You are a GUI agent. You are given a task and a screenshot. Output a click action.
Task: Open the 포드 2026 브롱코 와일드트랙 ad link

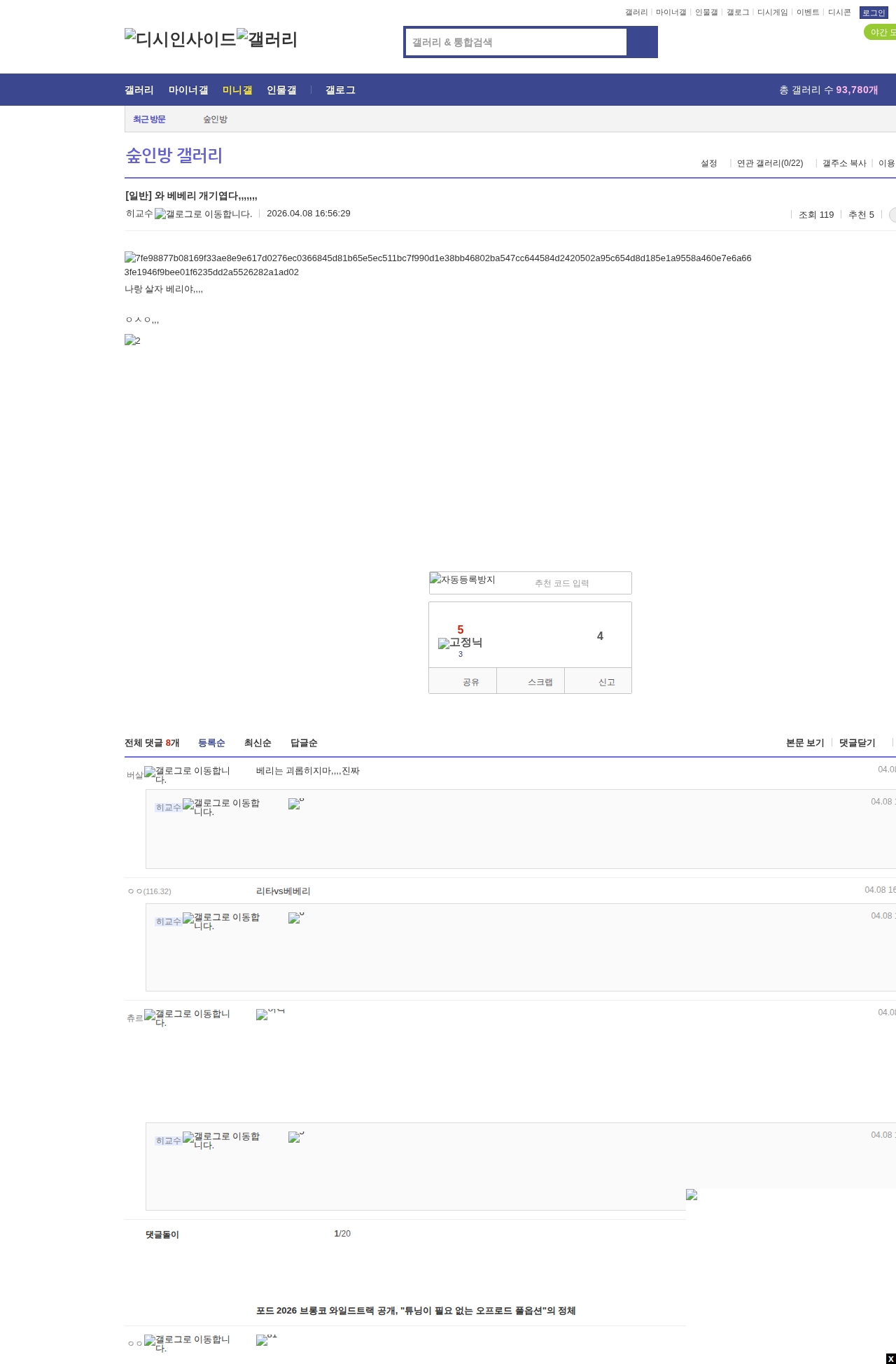tap(416, 1311)
